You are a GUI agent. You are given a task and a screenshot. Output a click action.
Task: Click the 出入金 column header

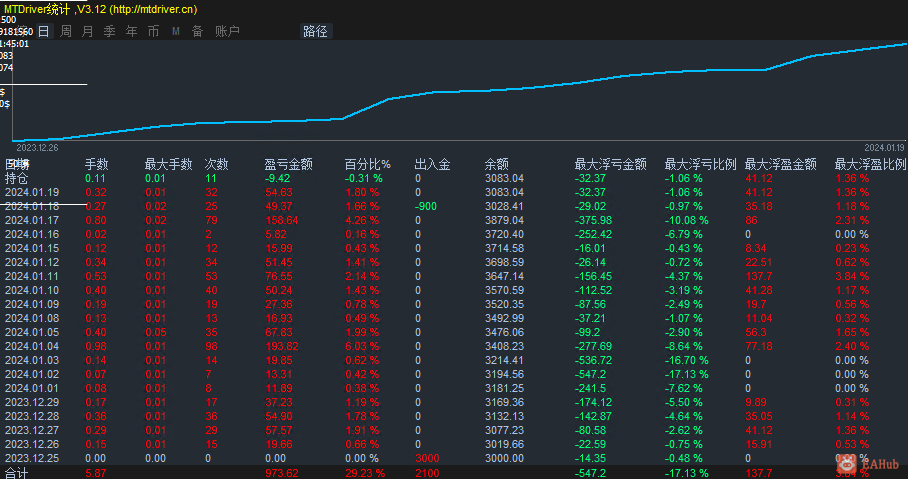[x=433, y=164]
